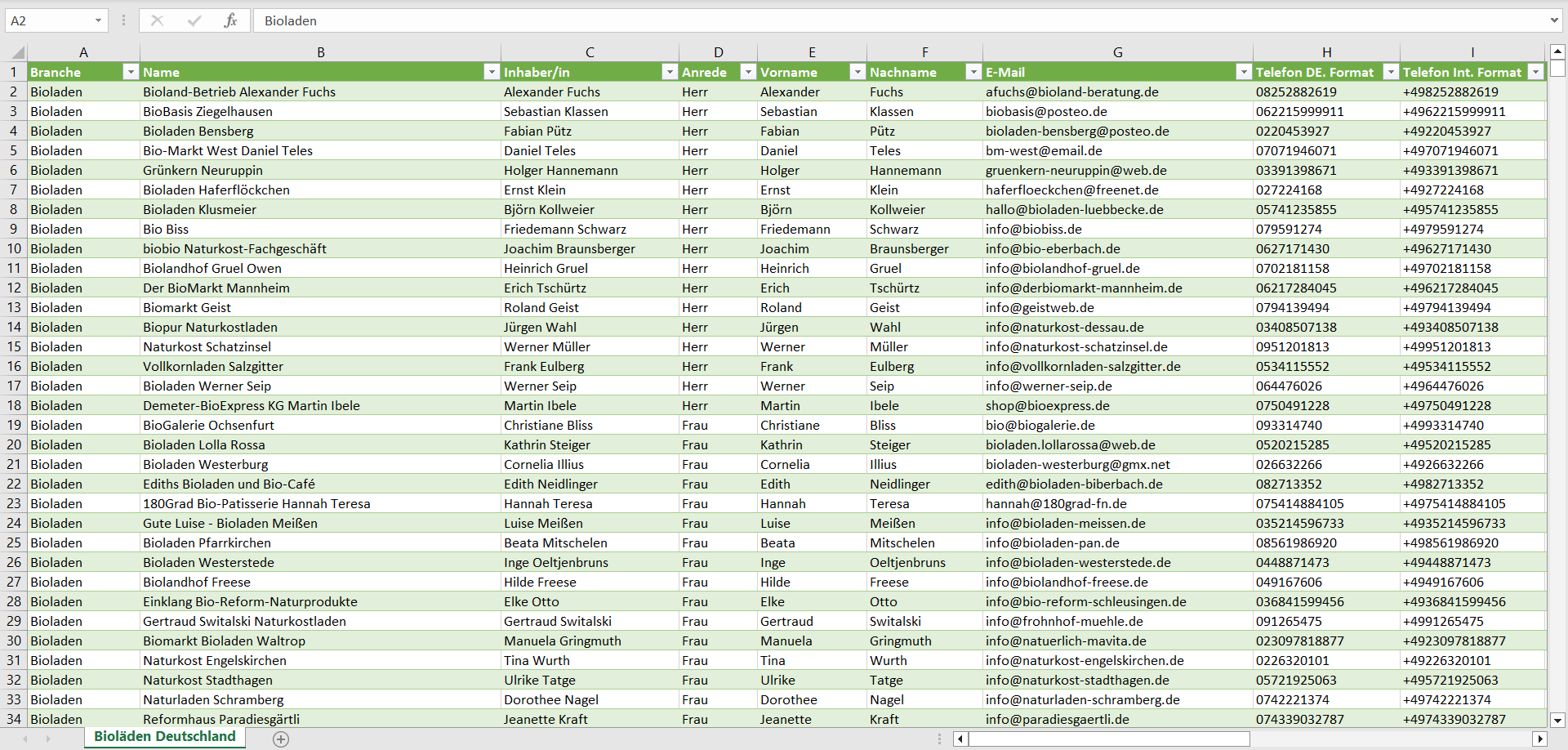Click the Enter checkmark icon in formula bar

(194, 20)
